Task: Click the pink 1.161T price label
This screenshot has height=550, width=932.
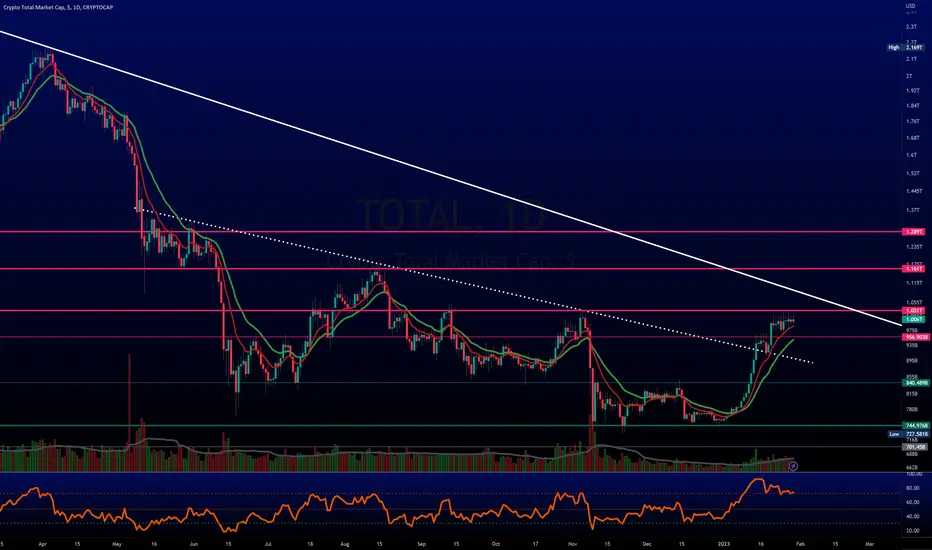Action: click(x=914, y=269)
